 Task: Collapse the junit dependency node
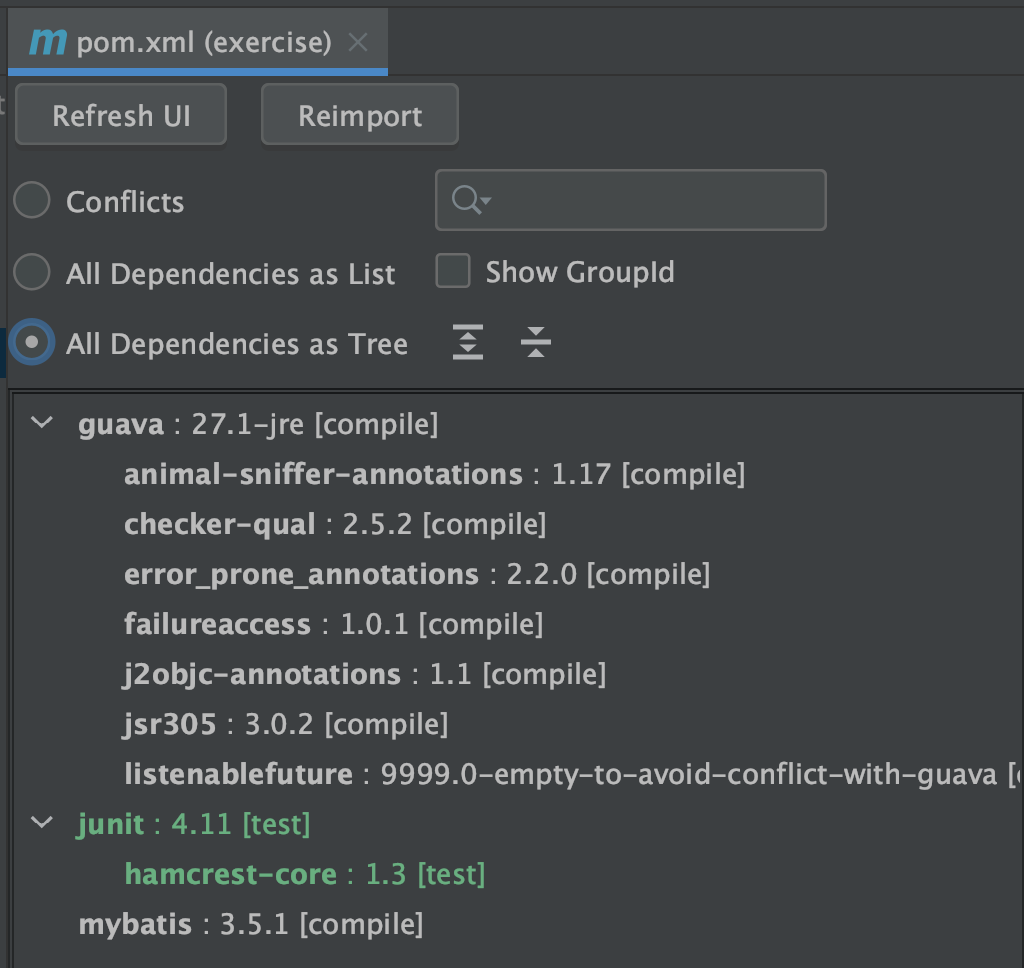[42, 823]
